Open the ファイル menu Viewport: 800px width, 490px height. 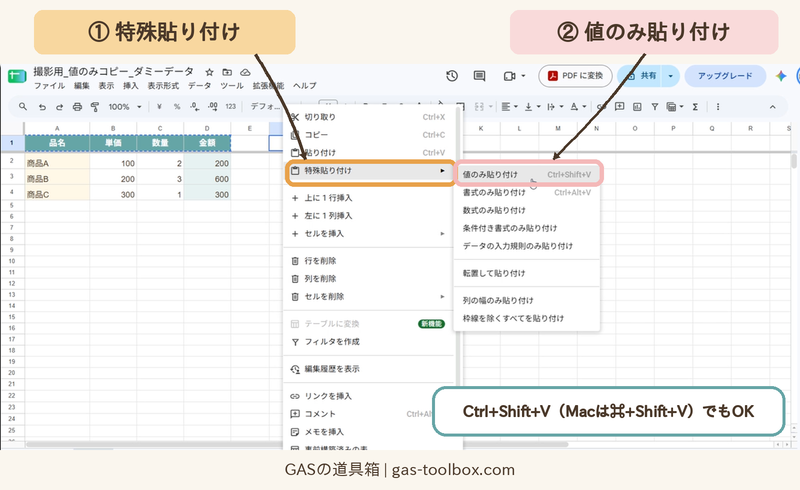[49, 86]
